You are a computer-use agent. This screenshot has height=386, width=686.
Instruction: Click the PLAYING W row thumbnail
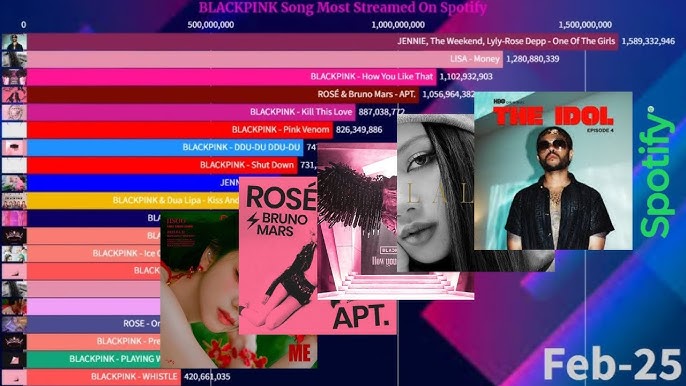14,359
